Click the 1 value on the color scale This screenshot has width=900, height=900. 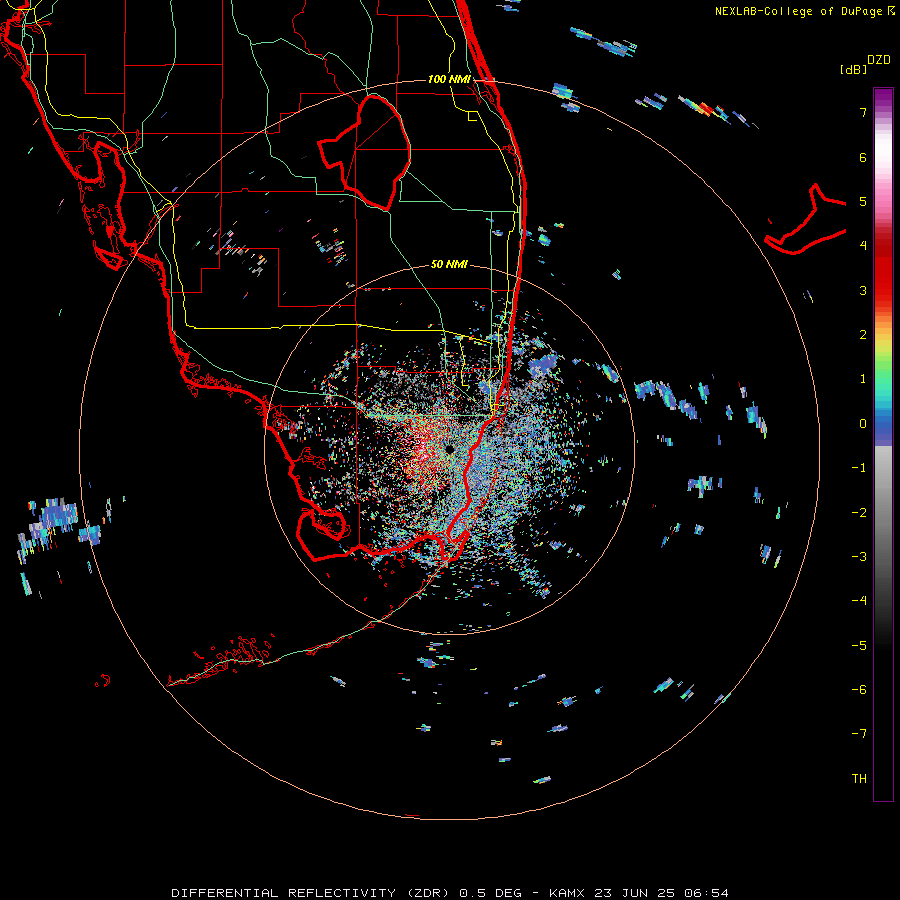pos(863,379)
